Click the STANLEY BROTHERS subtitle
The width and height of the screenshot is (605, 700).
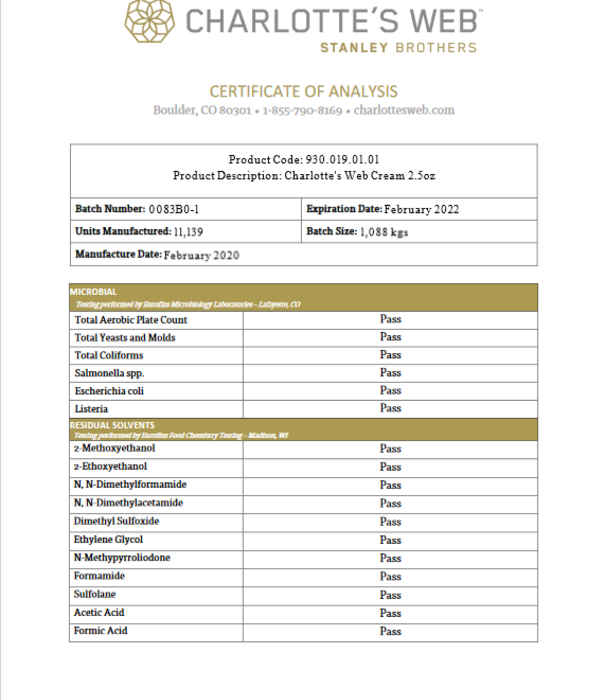(x=399, y=48)
